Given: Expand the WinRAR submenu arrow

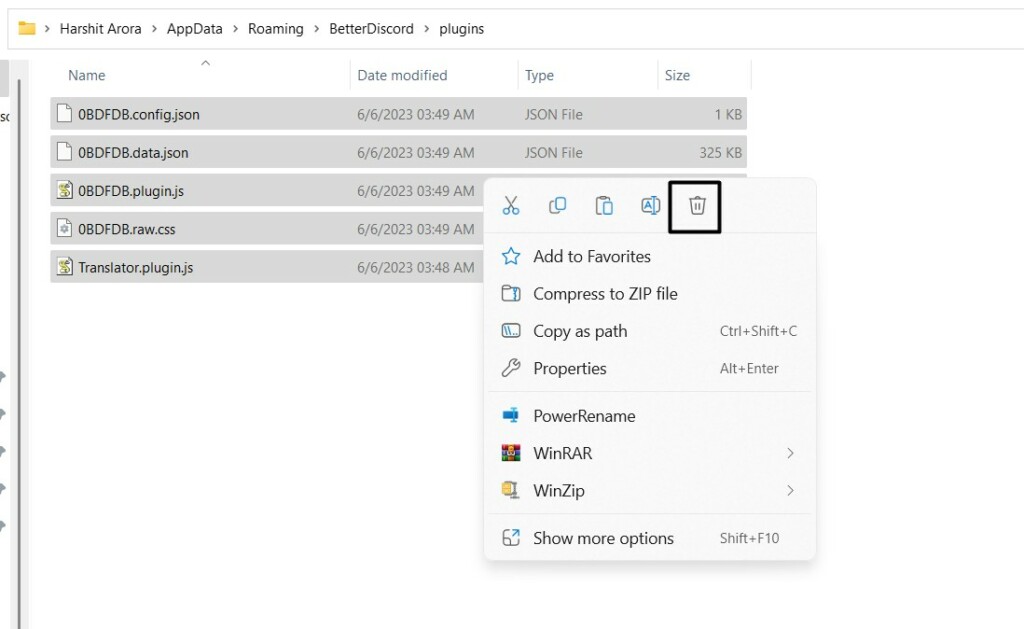Looking at the screenshot, I should click(x=790, y=453).
